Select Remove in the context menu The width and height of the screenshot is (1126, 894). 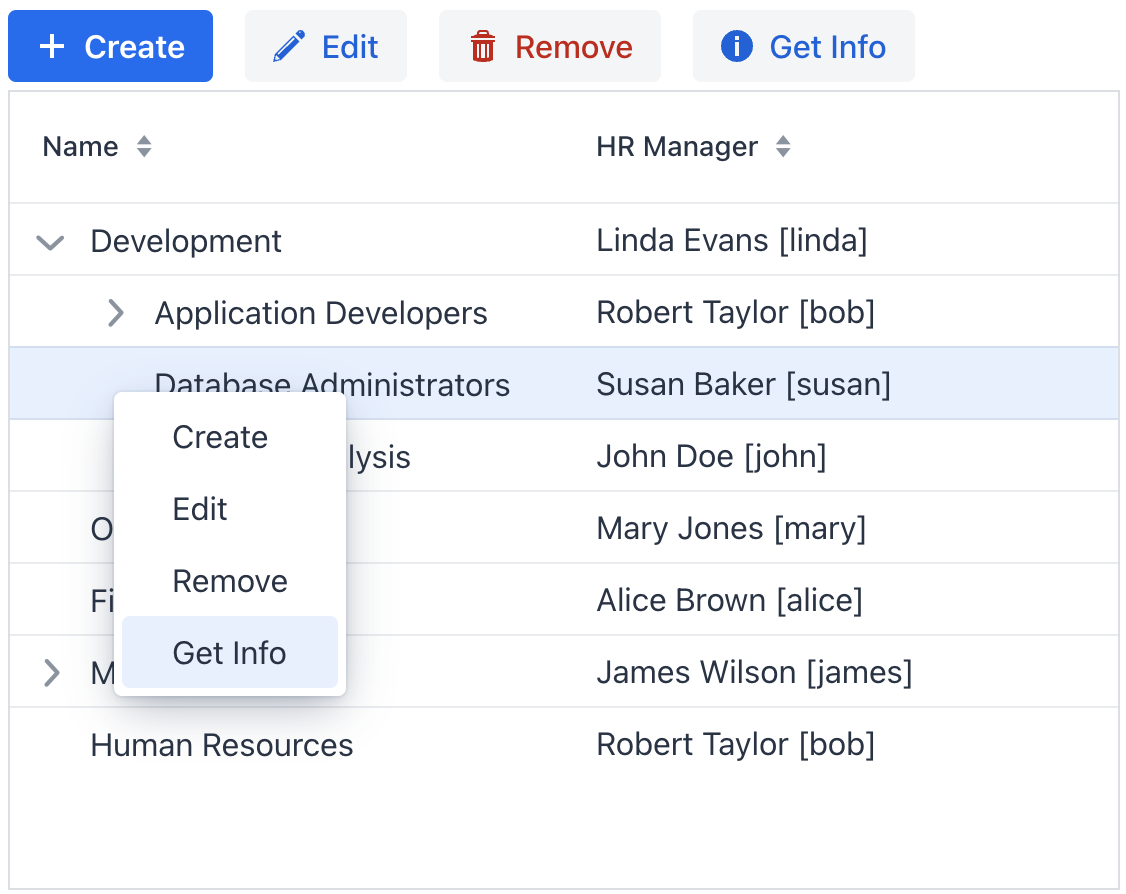pos(230,581)
